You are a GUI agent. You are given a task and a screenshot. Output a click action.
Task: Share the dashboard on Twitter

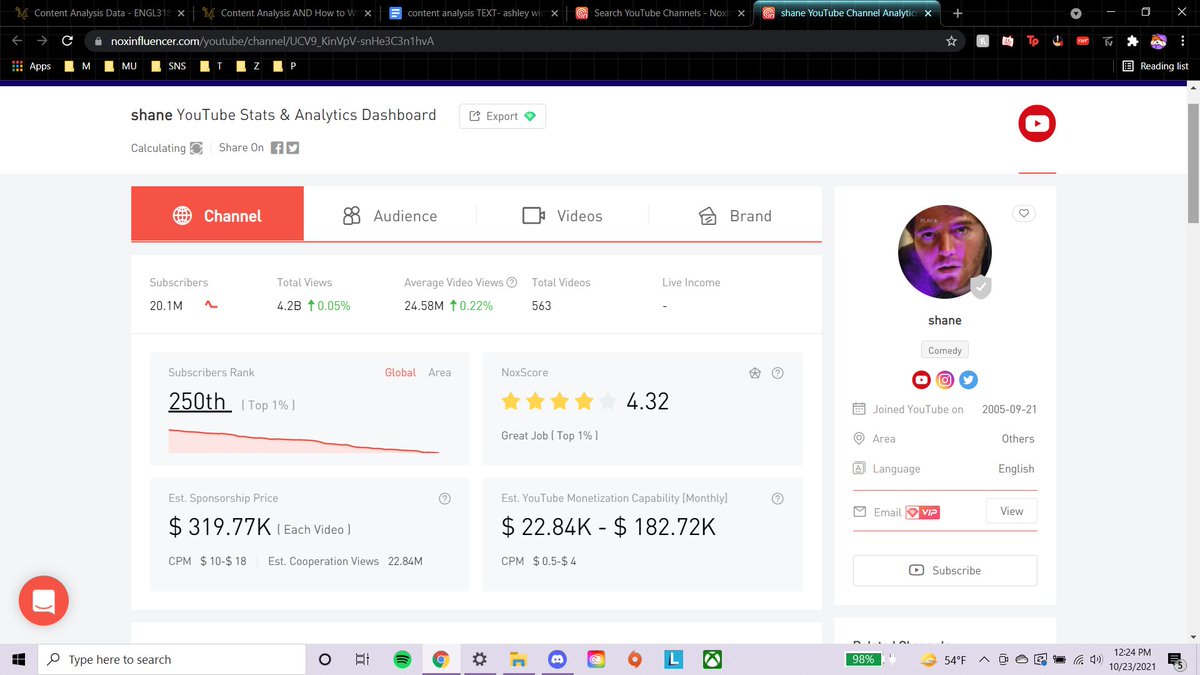tap(293, 148)
